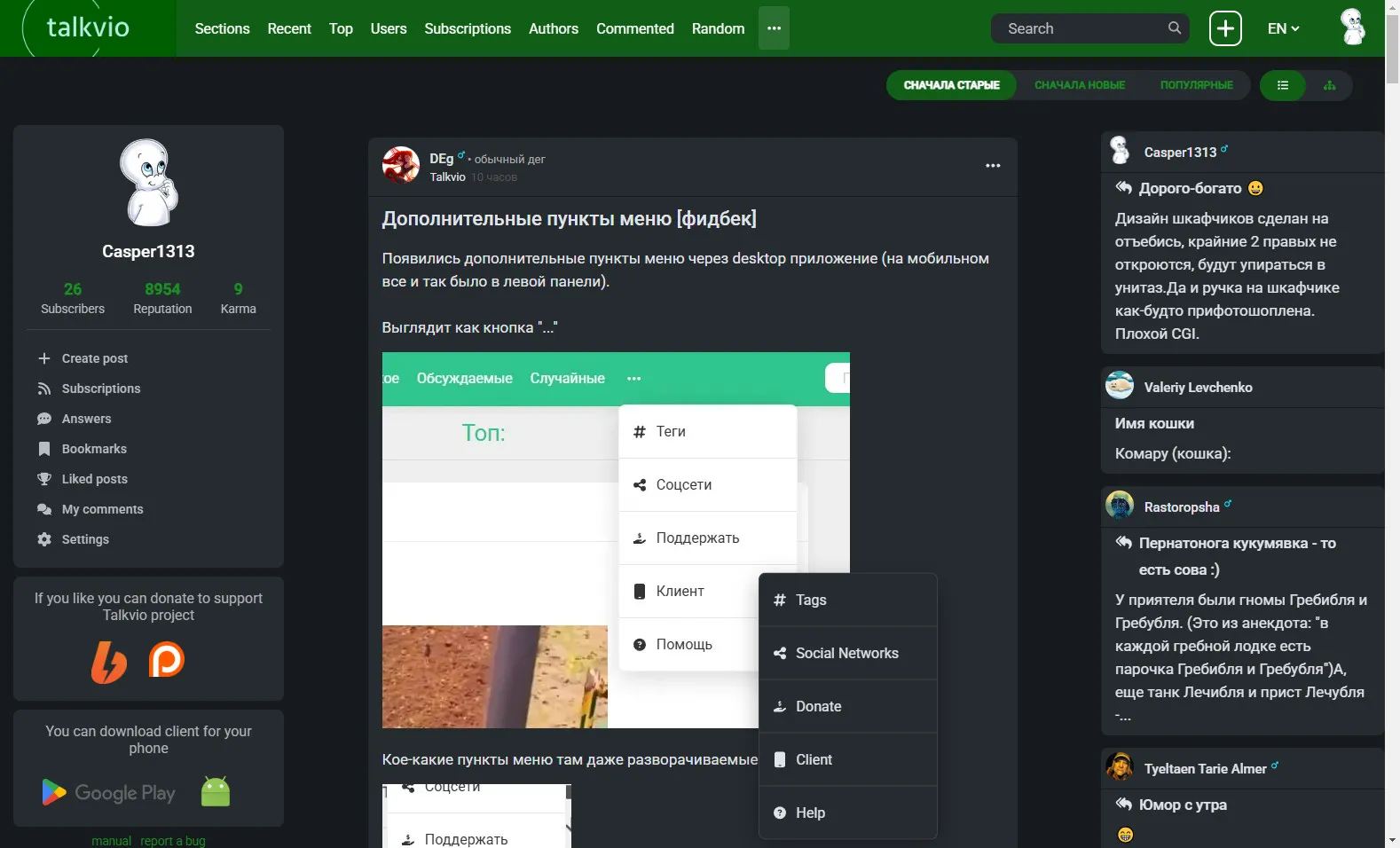
Task: Click the report a bug link
Action: (x=173, y=841)
